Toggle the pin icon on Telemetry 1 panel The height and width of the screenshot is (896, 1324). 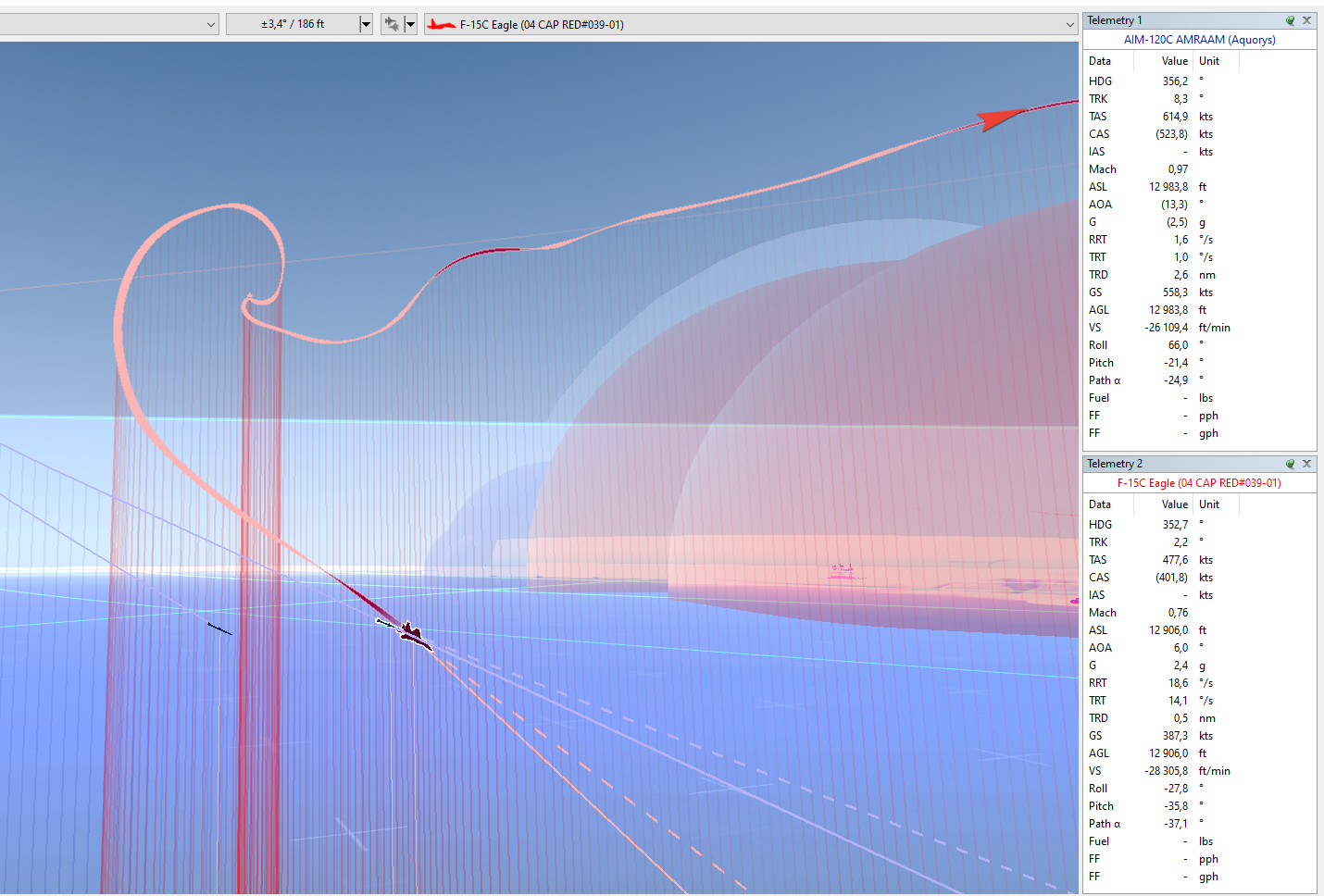point(1290,20)
